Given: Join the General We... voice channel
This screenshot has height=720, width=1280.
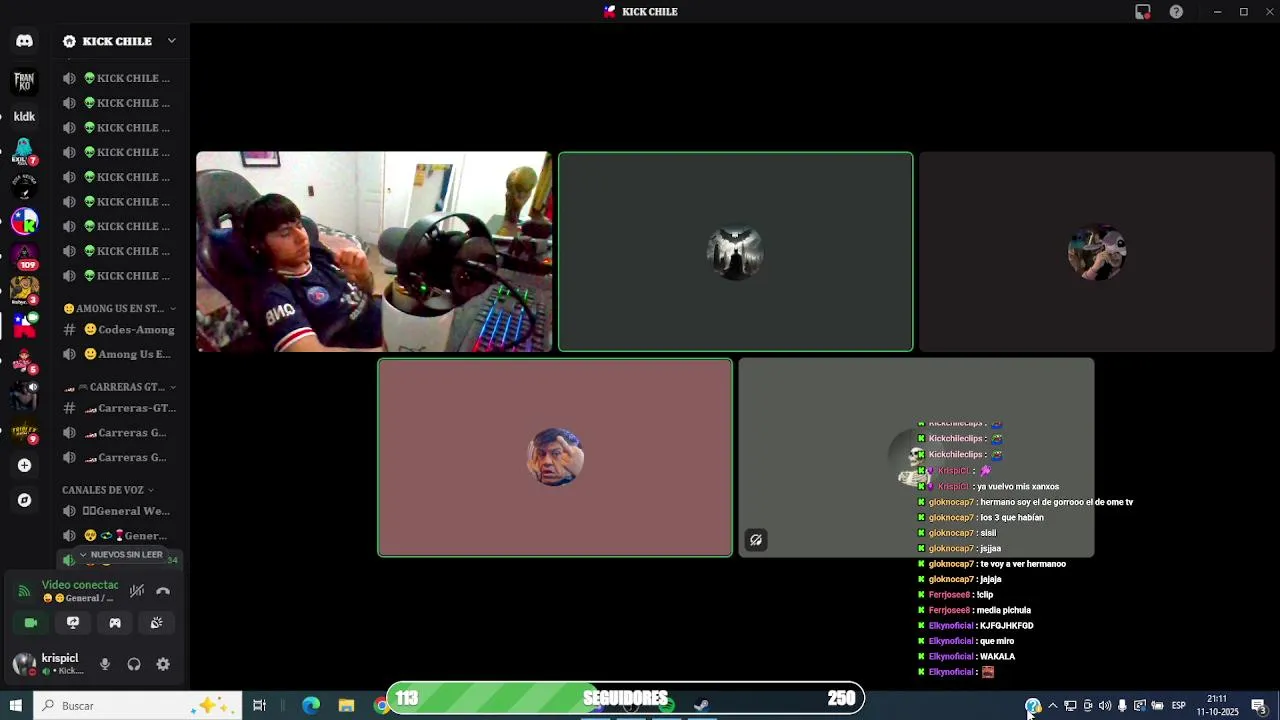Looking at the screenshot, I should pos(120,511).
